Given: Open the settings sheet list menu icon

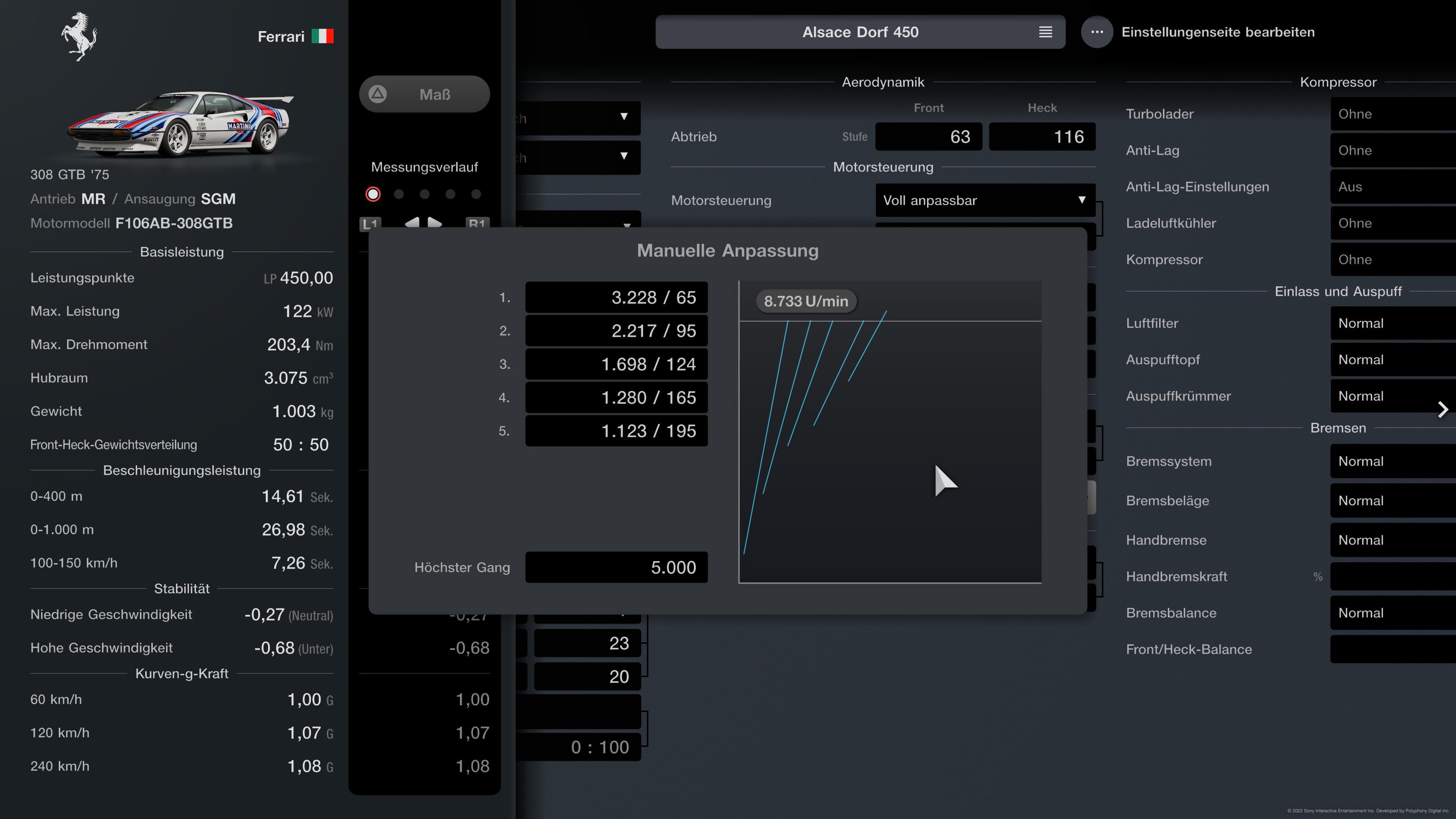Looking at the screenshot, I should [x=1045, y=32].
